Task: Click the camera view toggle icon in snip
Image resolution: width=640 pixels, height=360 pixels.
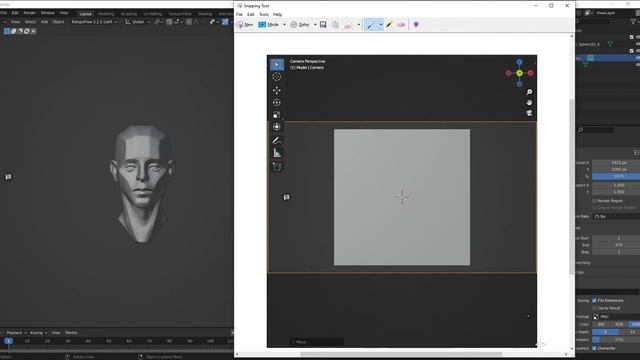Action: coord(529,113)
